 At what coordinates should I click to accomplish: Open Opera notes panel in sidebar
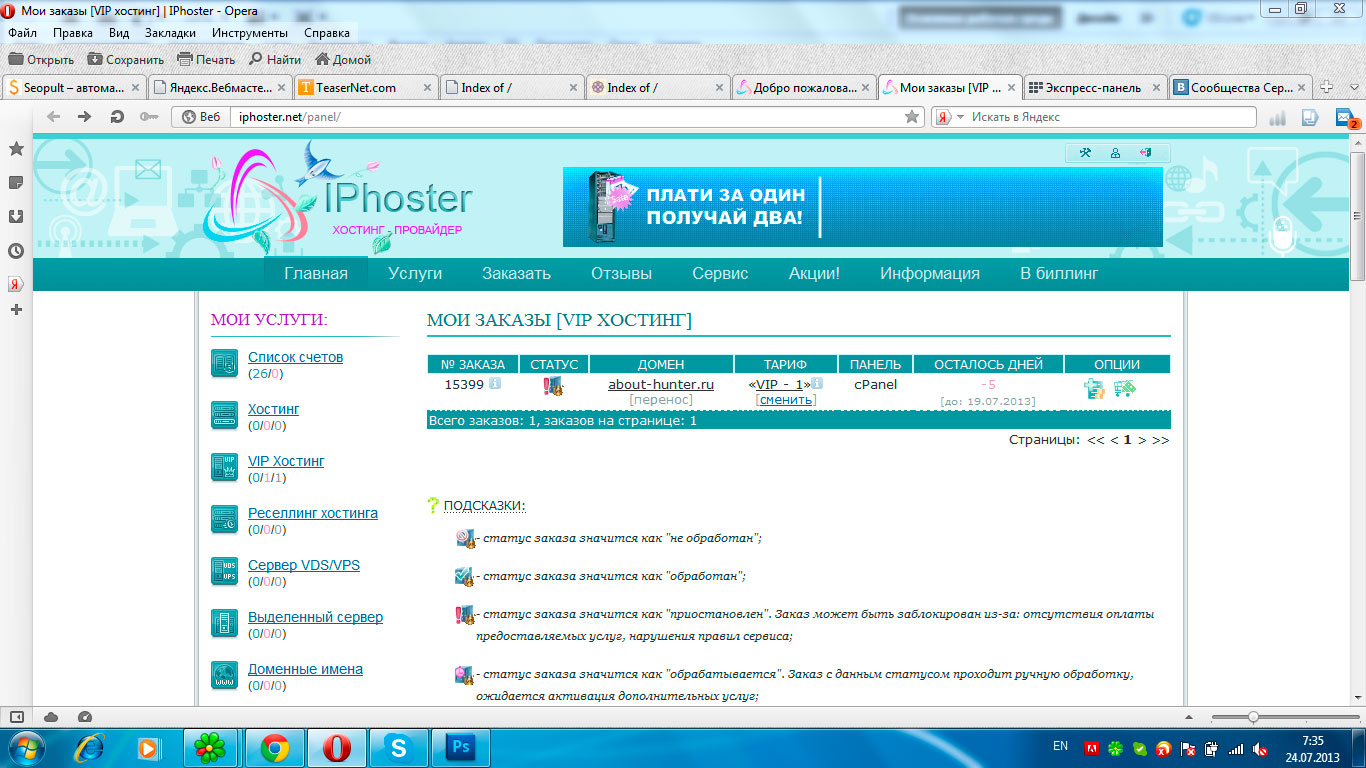pyautogui.click(x=16, y=183)
